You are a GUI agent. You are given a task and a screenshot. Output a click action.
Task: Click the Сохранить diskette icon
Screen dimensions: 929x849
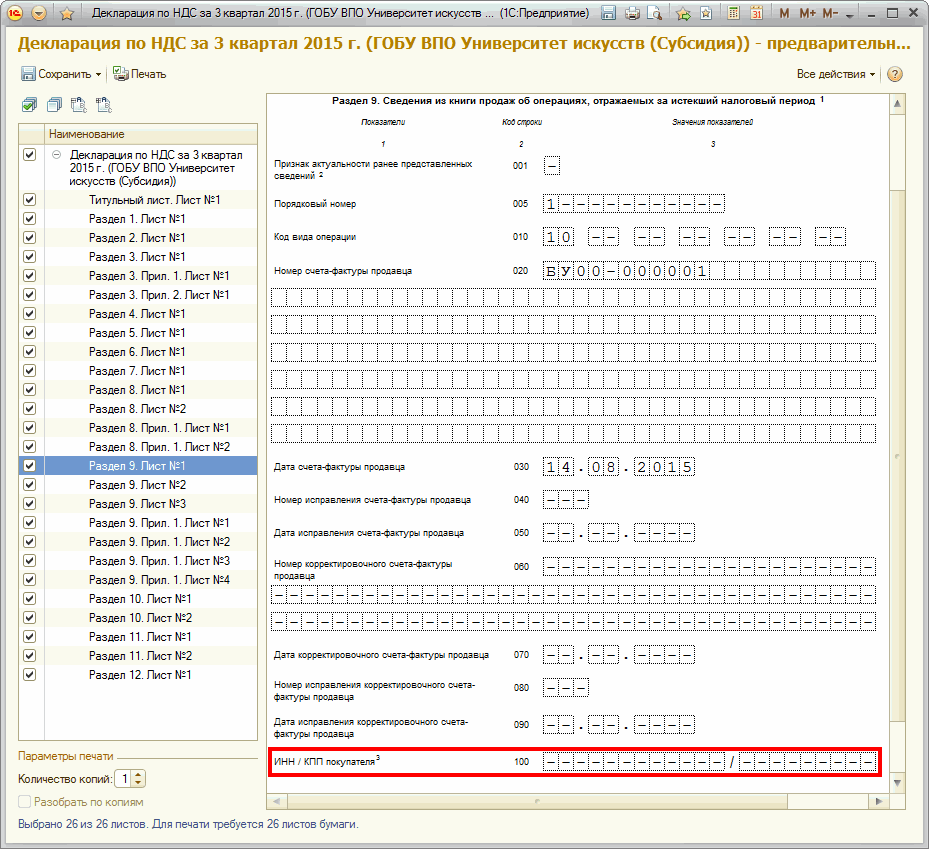click(28, 74)
